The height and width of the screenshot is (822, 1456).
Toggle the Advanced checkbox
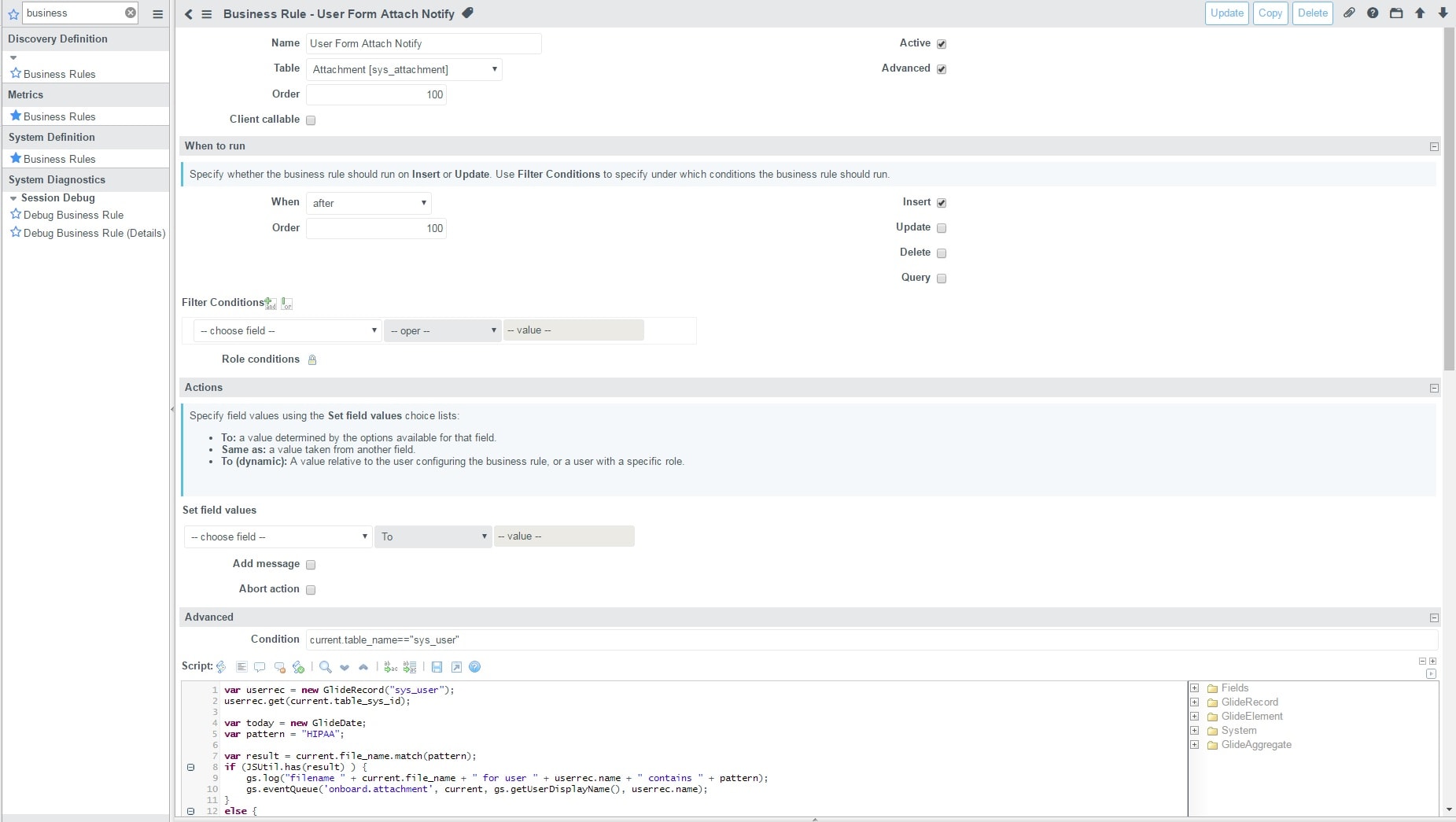942,69
